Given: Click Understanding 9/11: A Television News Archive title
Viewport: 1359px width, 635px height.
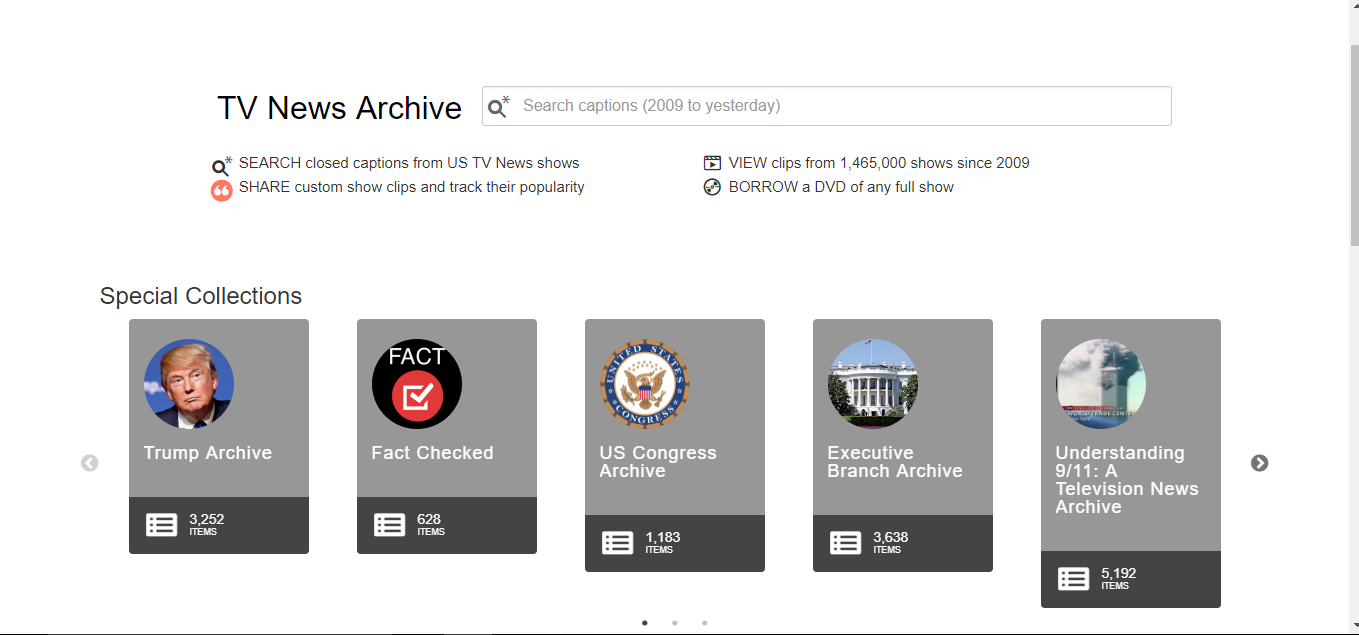Looking at the screenshot, I should click(1127, 480).
